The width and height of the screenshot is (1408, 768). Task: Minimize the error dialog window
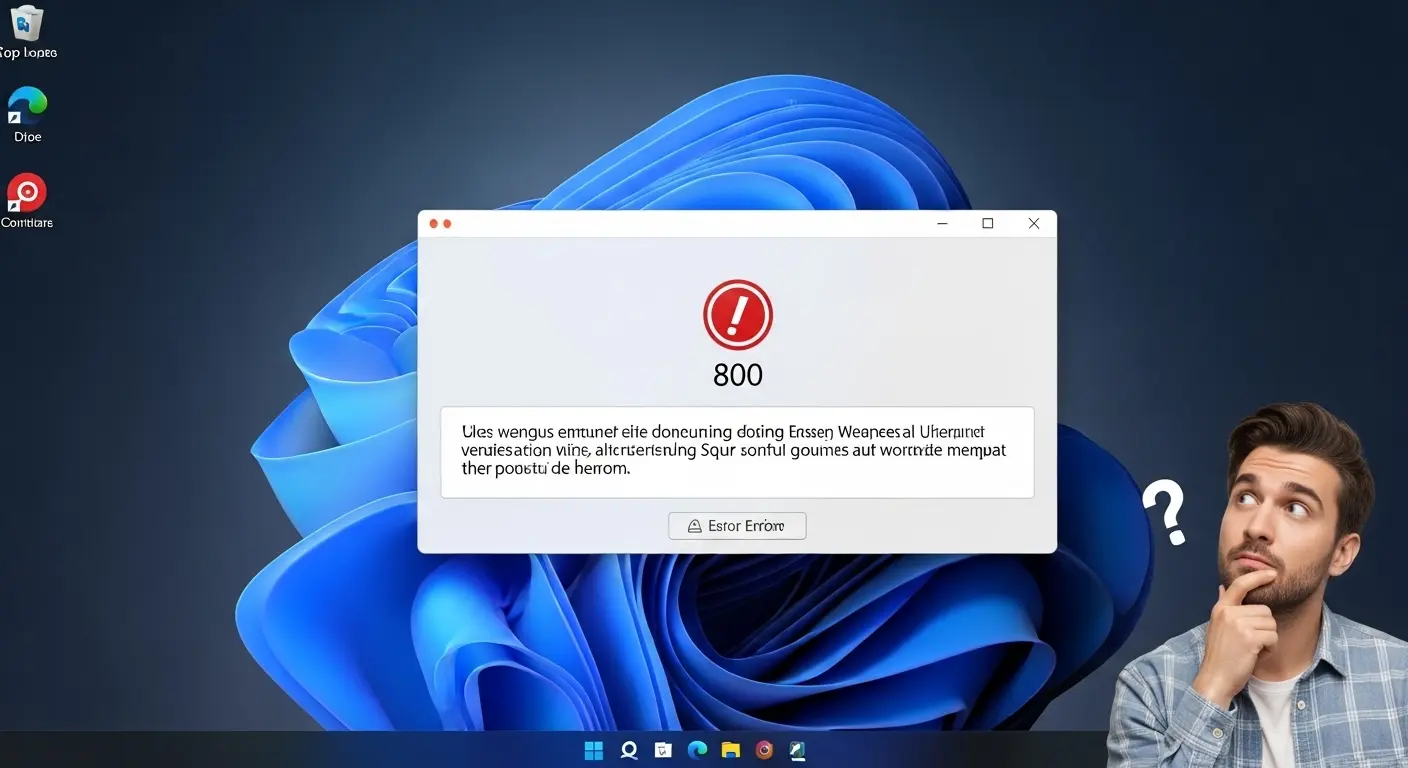942,224
